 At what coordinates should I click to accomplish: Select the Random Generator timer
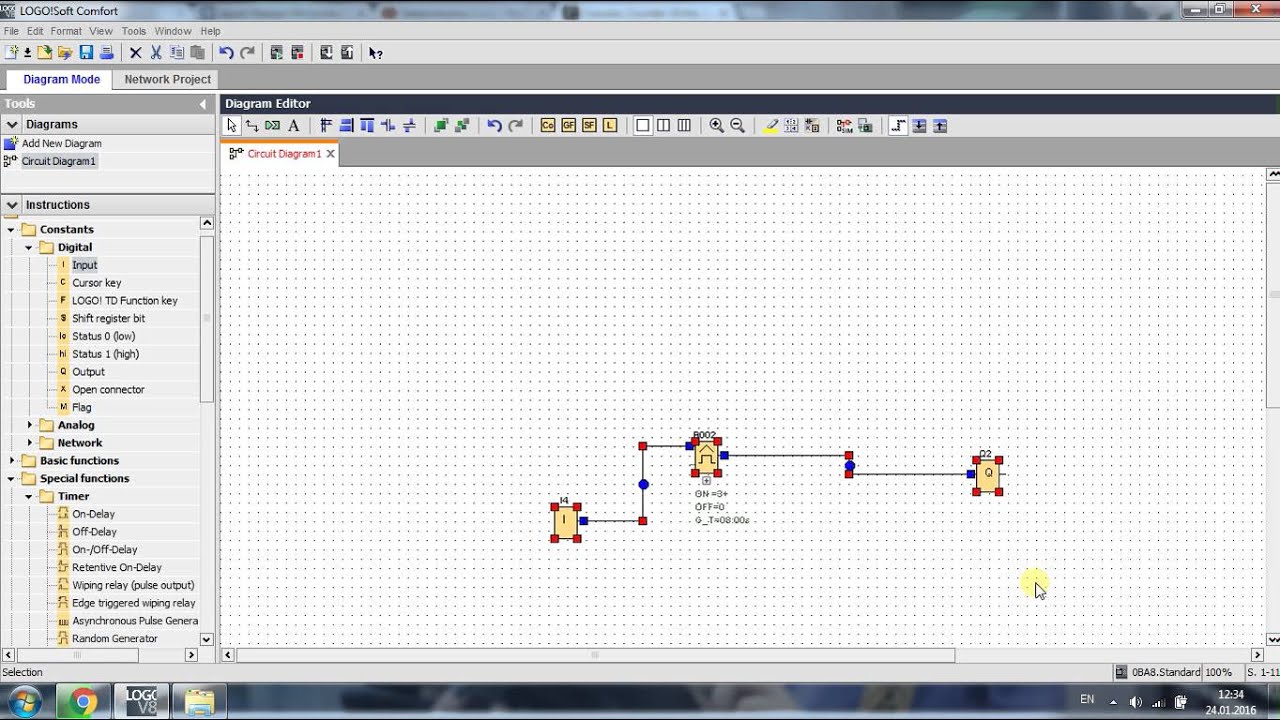click(x=114, y=639)
